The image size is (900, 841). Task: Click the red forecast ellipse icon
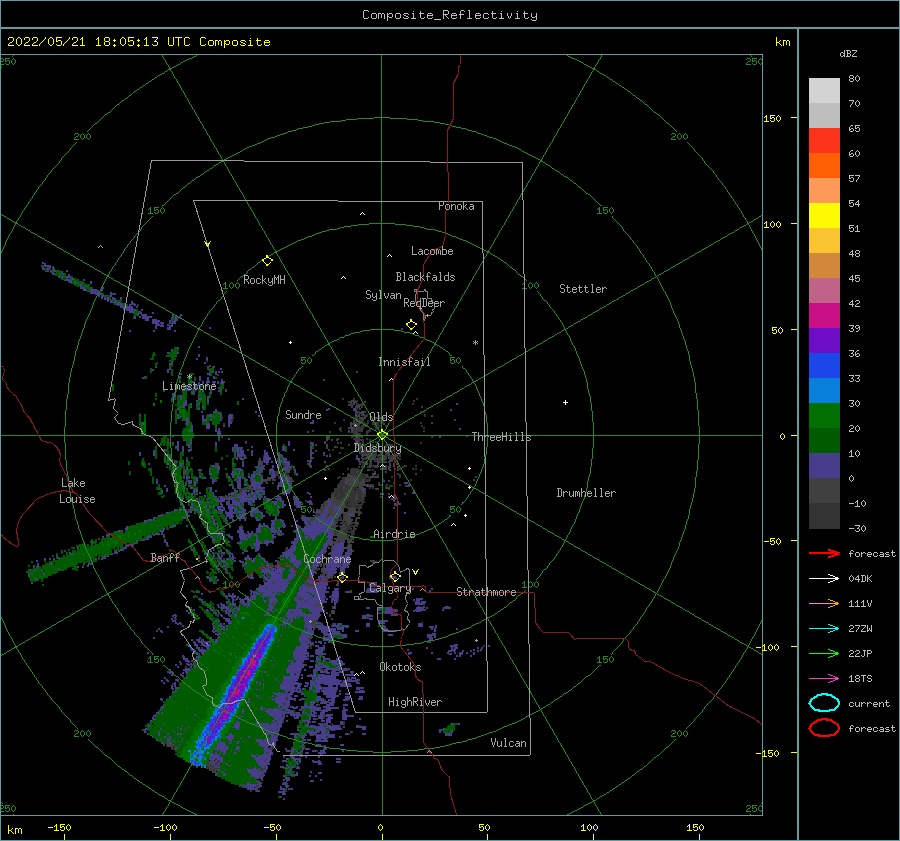point(824,728)
